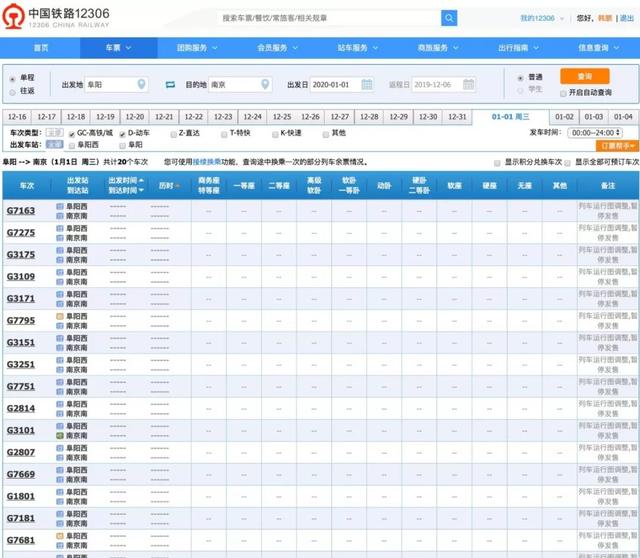Expand the 会员服务 navigation menu
640x558 pixels.
tap(278, 48)
